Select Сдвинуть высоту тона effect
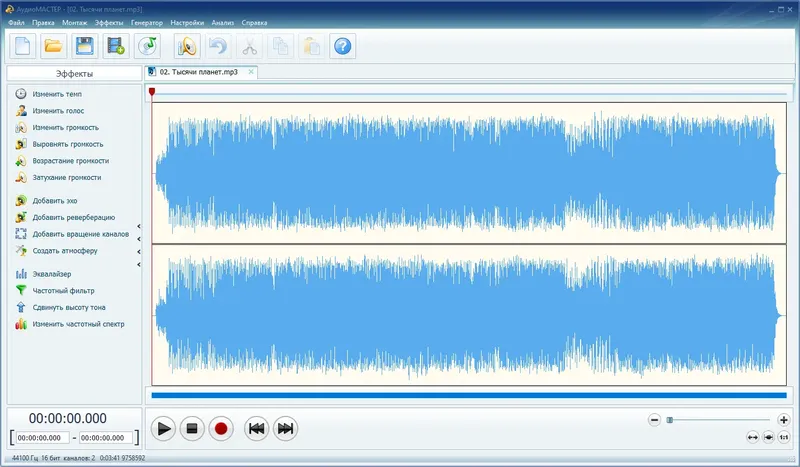 (x=60, y=307)
